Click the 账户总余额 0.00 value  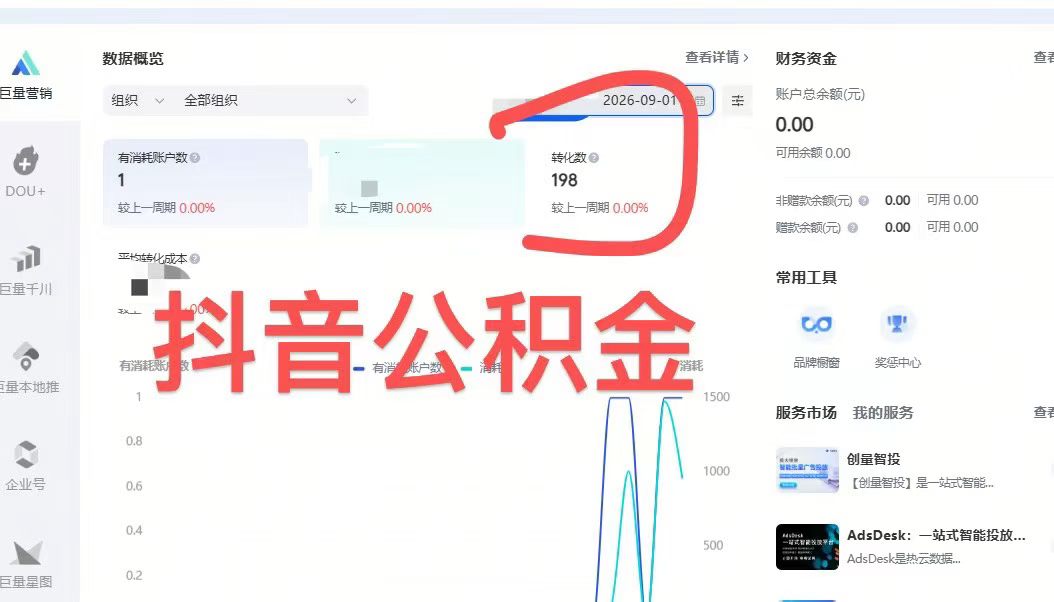point(795,125)
